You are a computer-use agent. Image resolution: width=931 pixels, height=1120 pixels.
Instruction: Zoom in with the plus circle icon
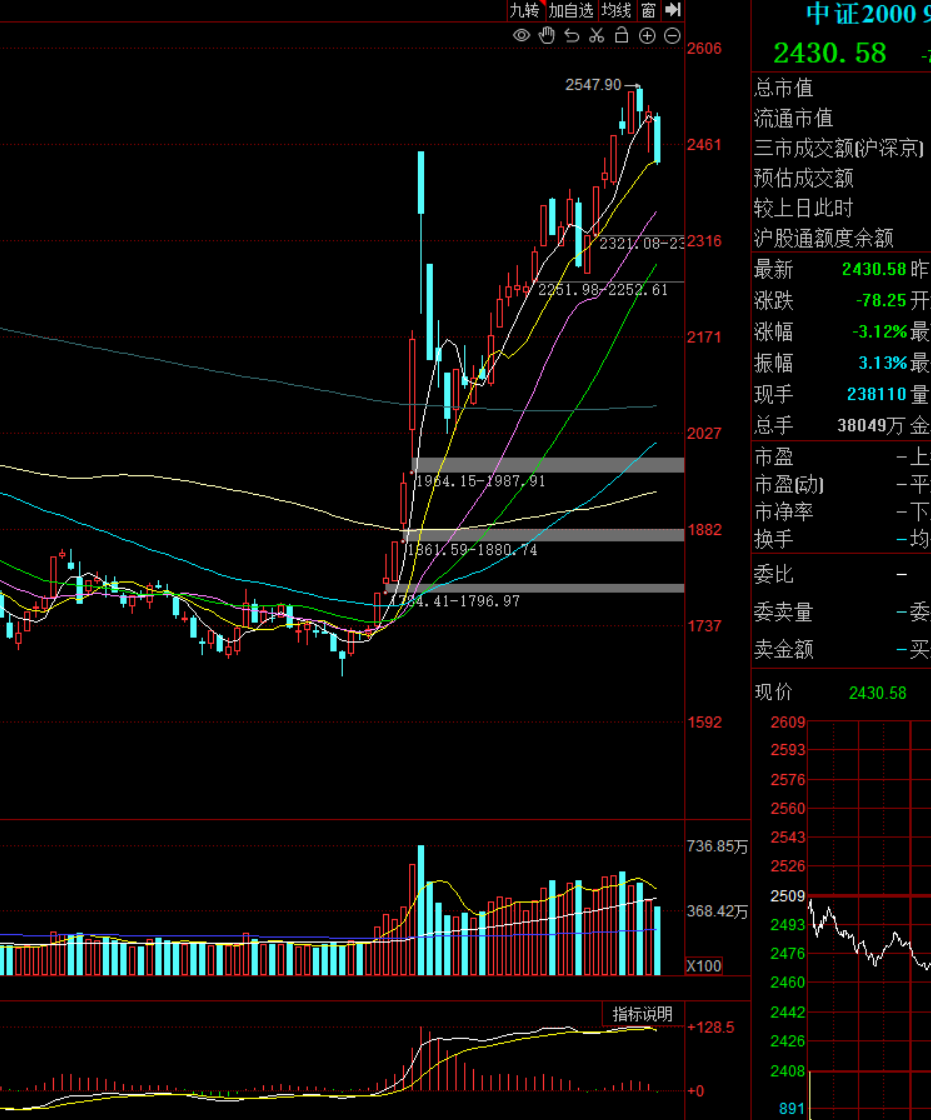coord(647,36)
